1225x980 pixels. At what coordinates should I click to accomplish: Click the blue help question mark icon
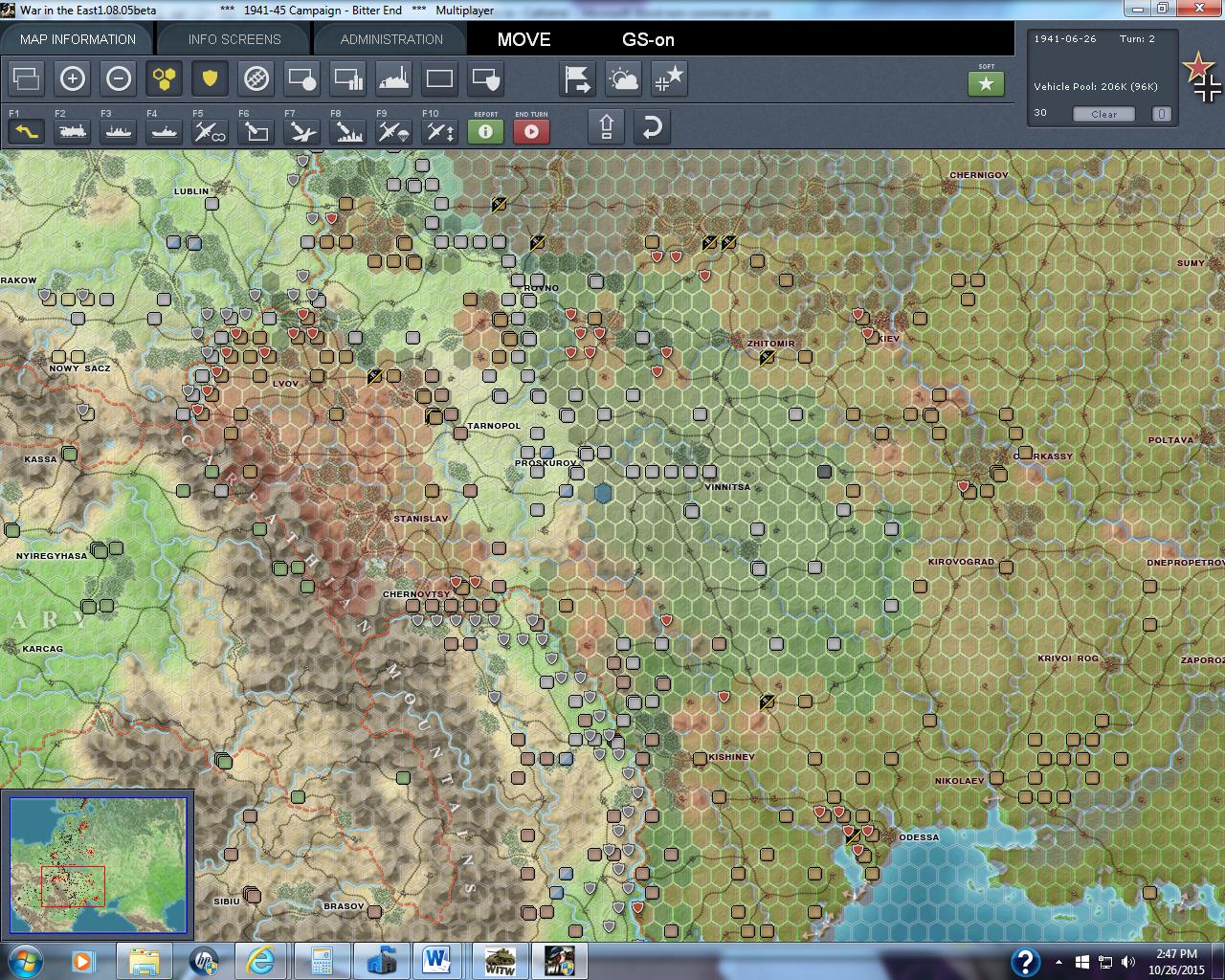[1025, 961]
